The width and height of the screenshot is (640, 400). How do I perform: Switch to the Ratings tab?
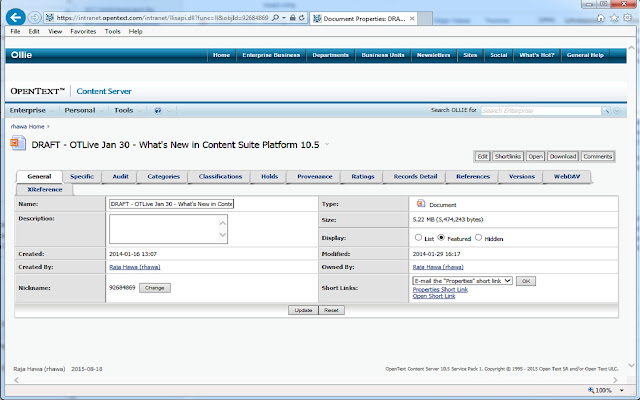363,177
